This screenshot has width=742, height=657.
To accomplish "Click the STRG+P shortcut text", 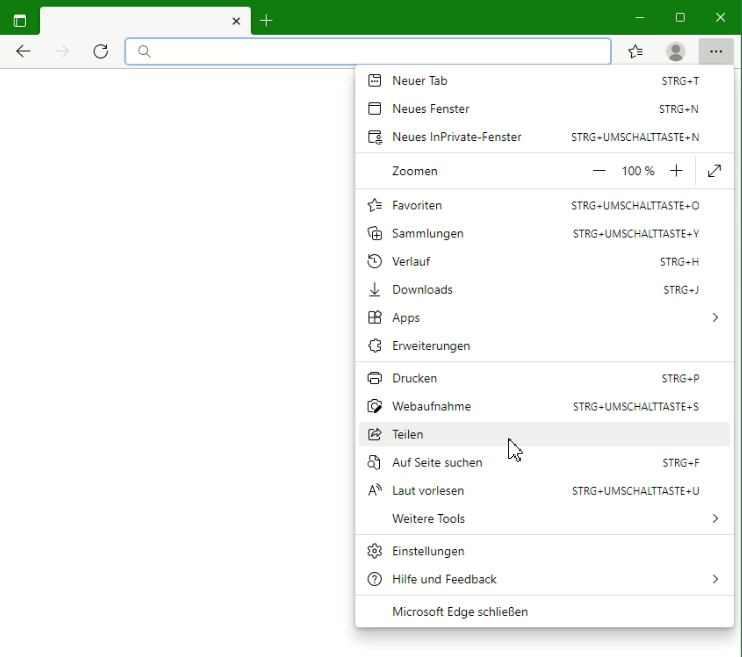I will click(680, 379).
